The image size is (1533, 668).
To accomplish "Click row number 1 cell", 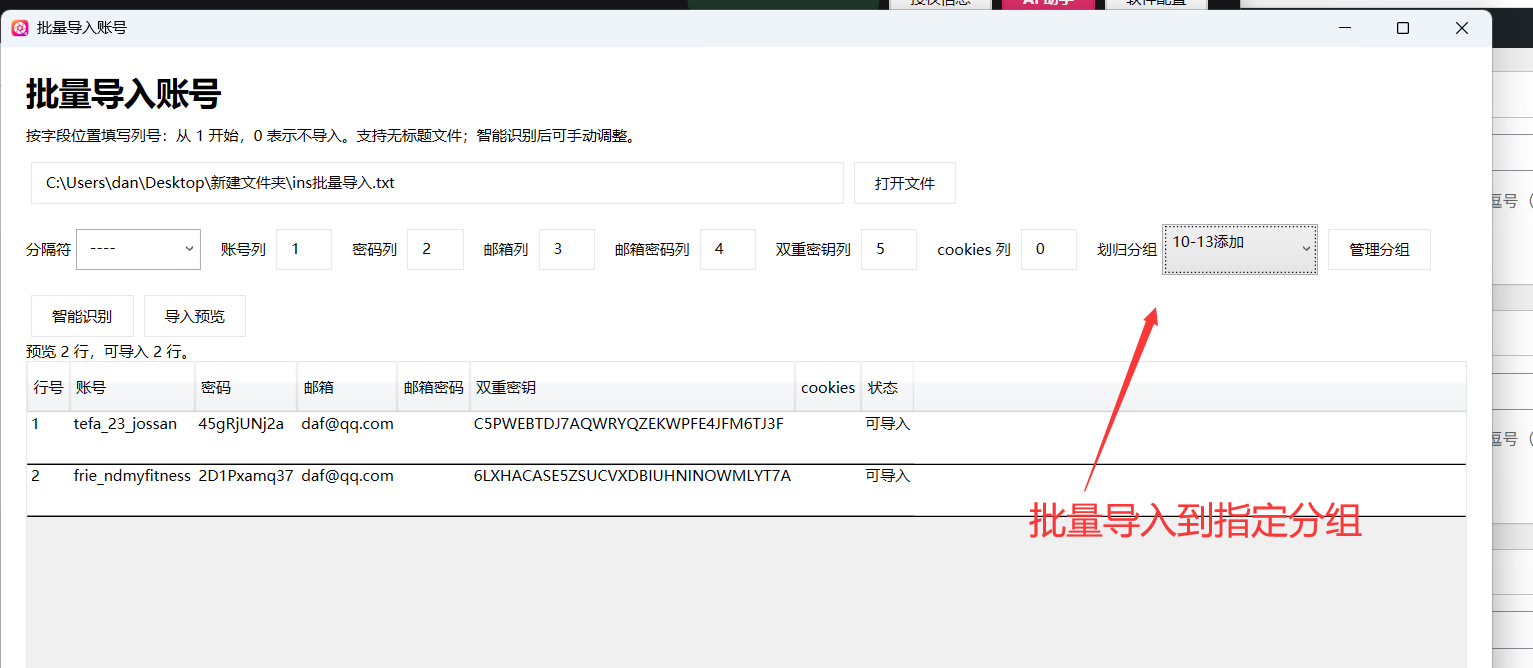I will click(36, 424).
